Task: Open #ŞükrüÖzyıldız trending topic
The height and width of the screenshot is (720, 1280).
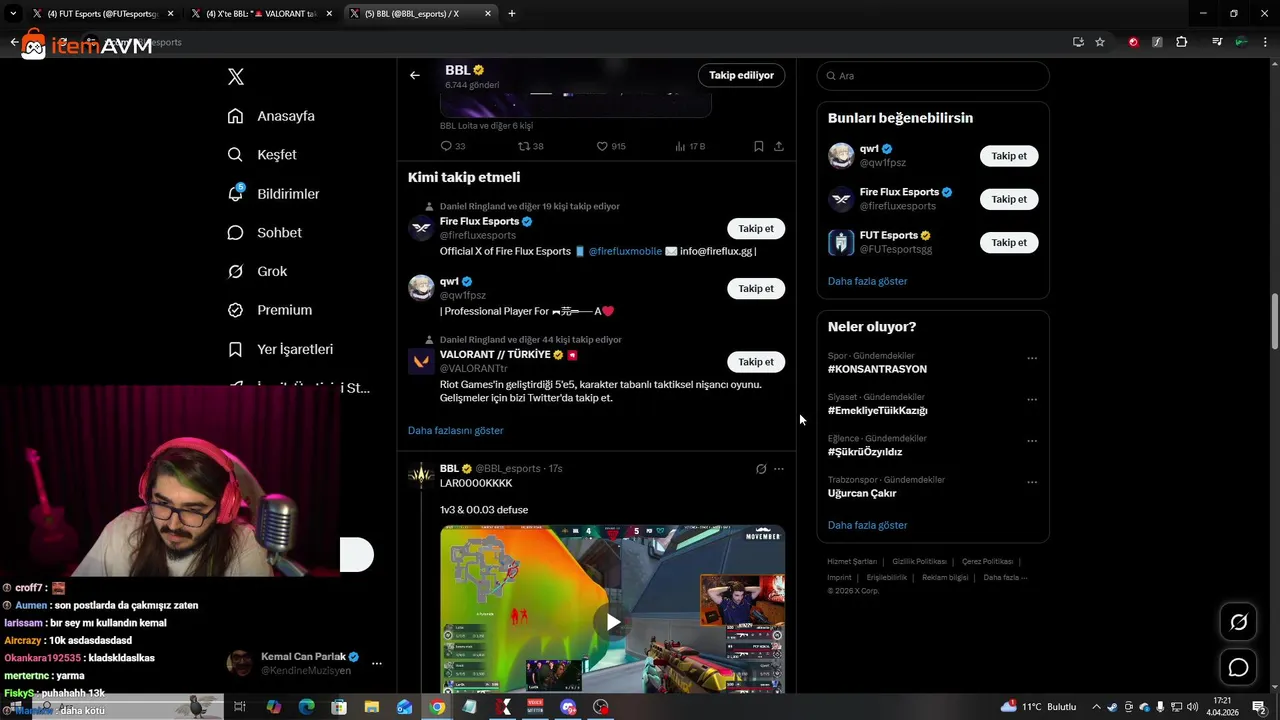Action: pos(865,452)
